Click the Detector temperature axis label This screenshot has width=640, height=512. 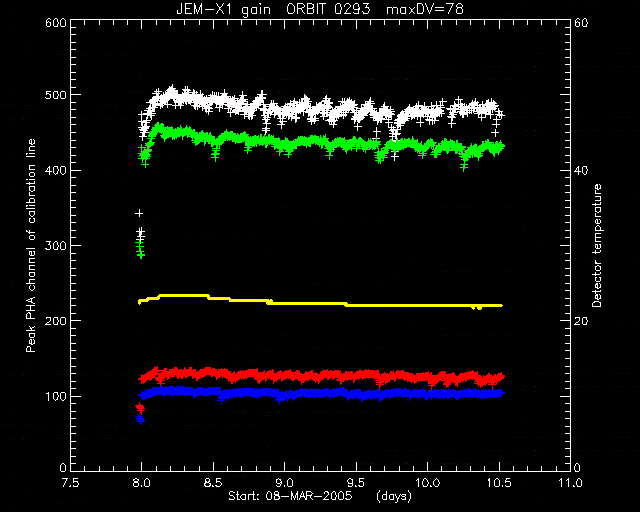pos(596,245)
